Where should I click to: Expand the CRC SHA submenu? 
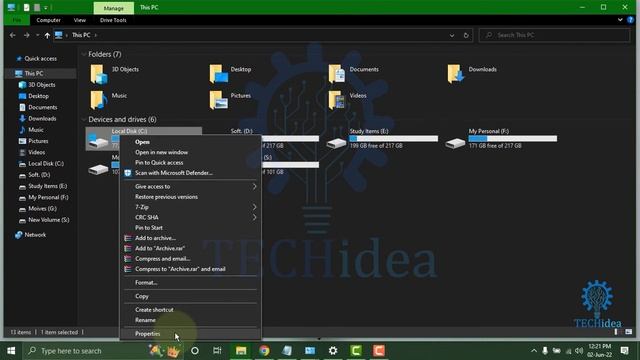click(190, 218)
